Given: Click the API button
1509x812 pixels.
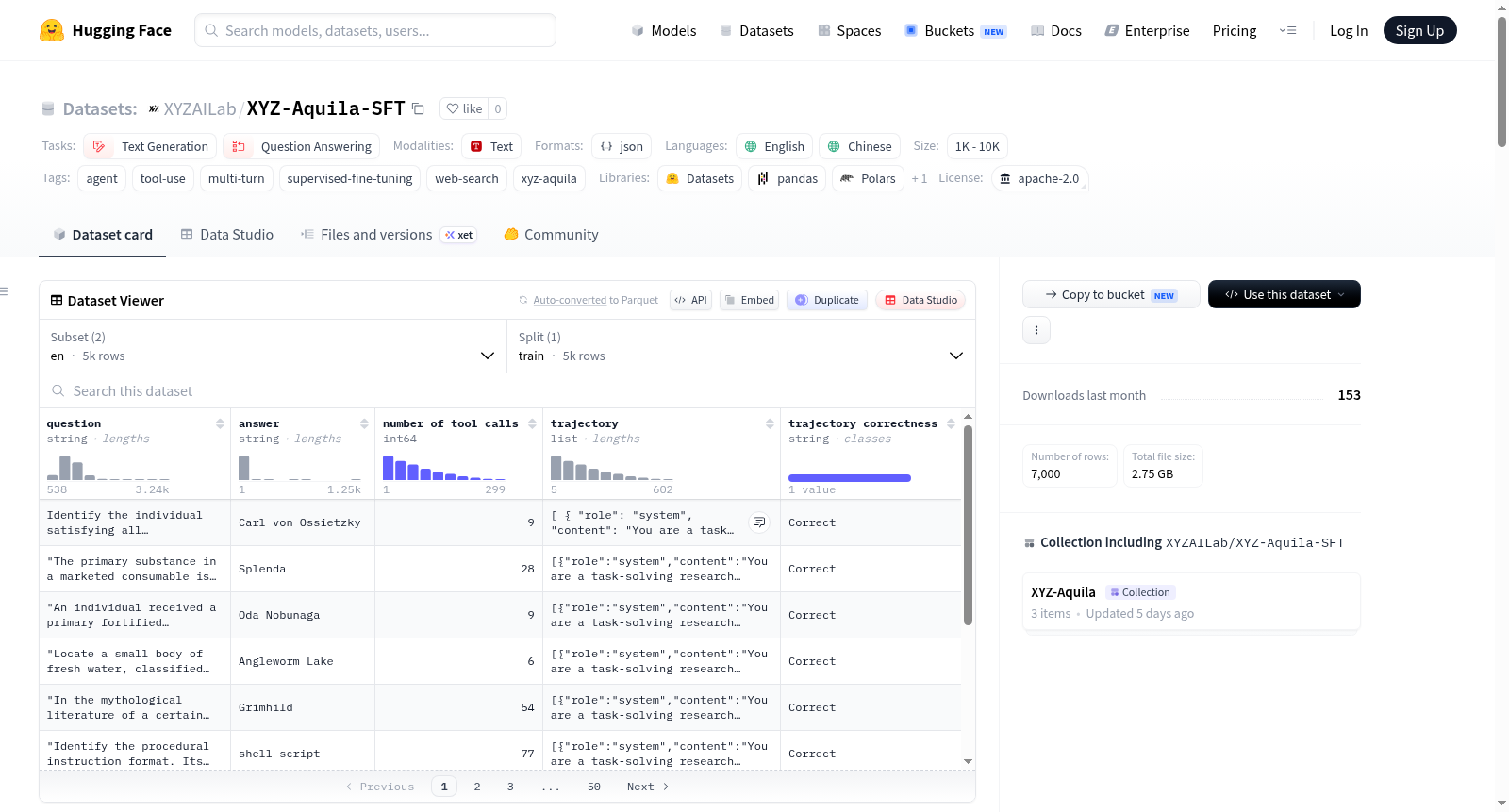Looking at the screenshot, I should point(690,300).
